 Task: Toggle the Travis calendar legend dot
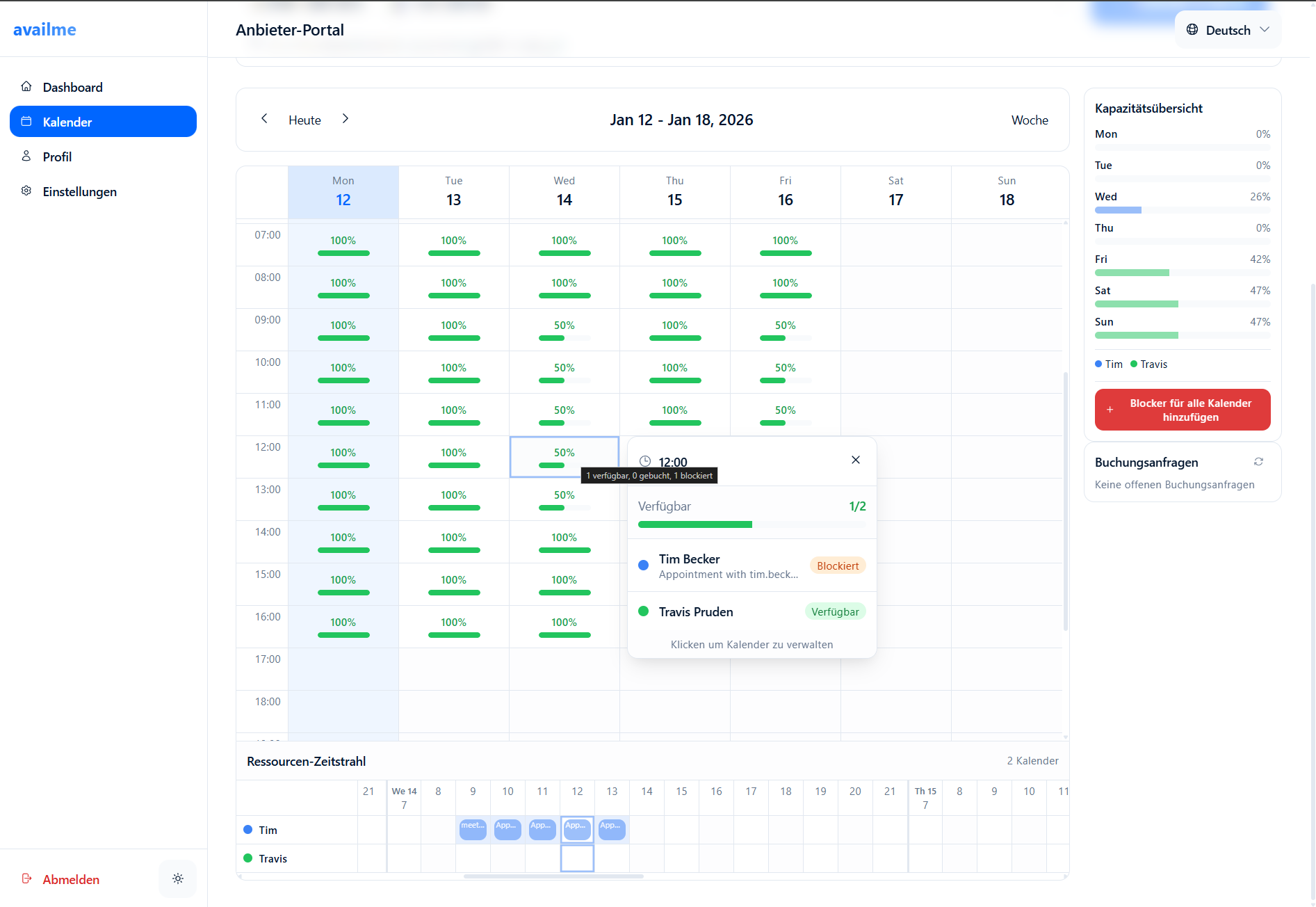(x=1135, y=364)
